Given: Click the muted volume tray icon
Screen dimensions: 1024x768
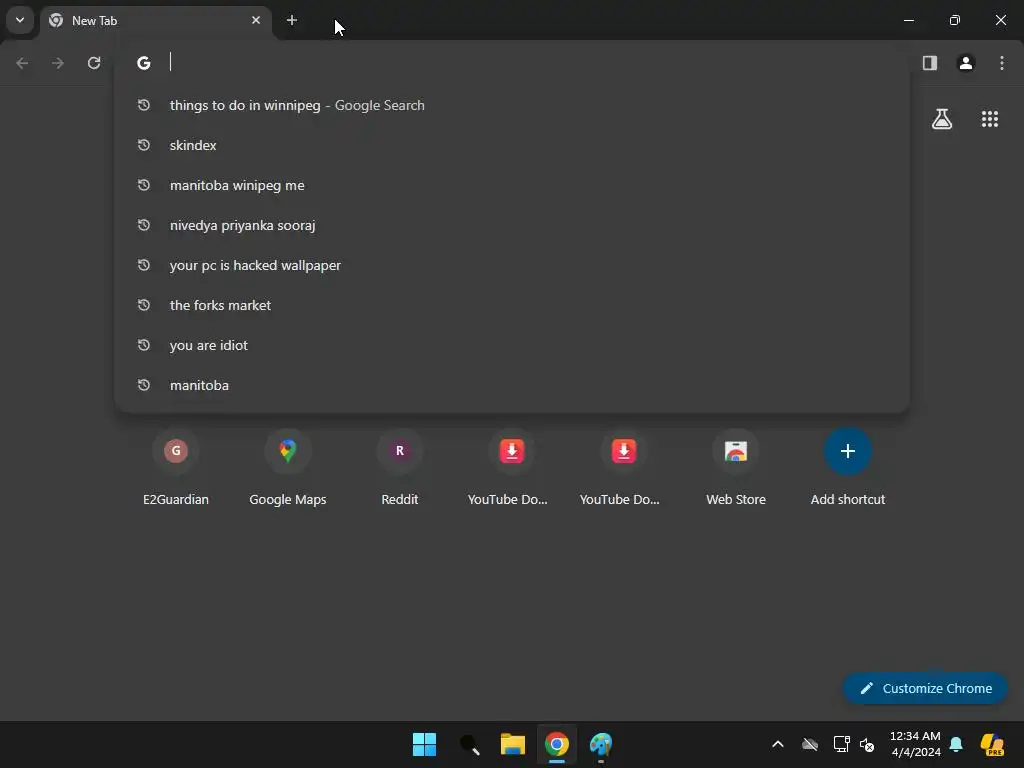Looking at the screenshot, I should [x=867, y=744].
